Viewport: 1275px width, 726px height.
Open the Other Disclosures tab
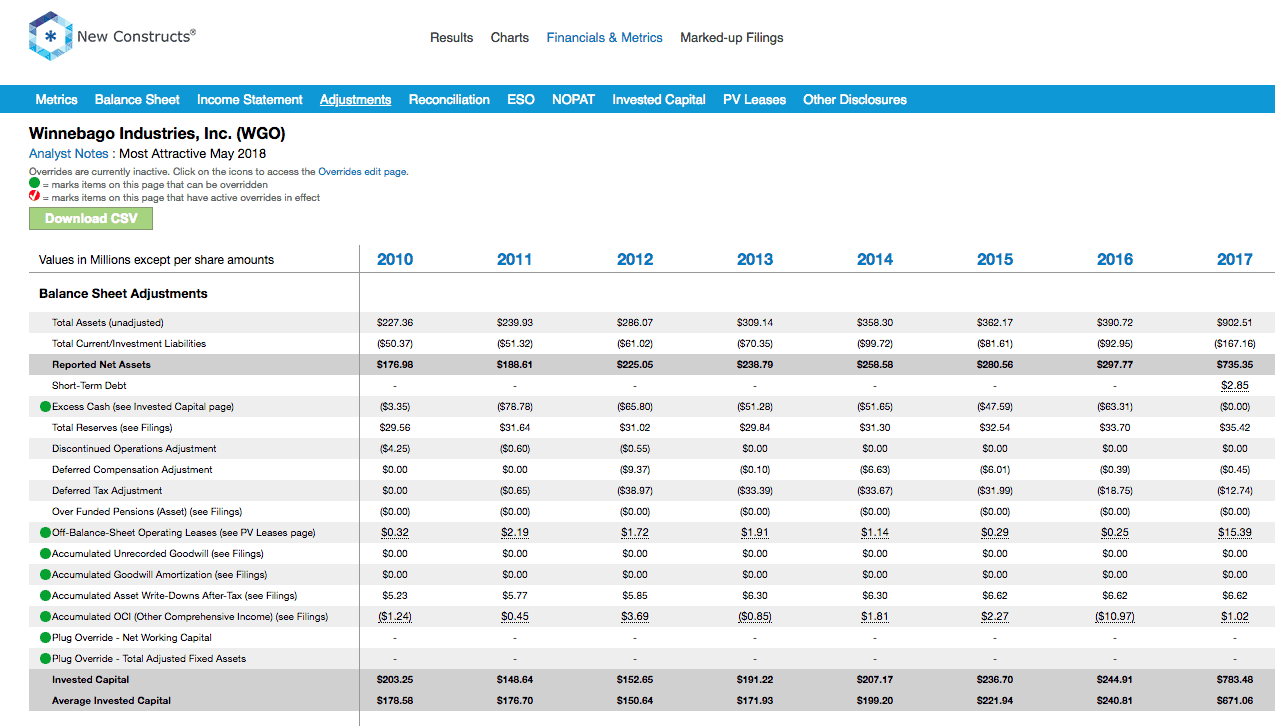(x=855, y=99)
